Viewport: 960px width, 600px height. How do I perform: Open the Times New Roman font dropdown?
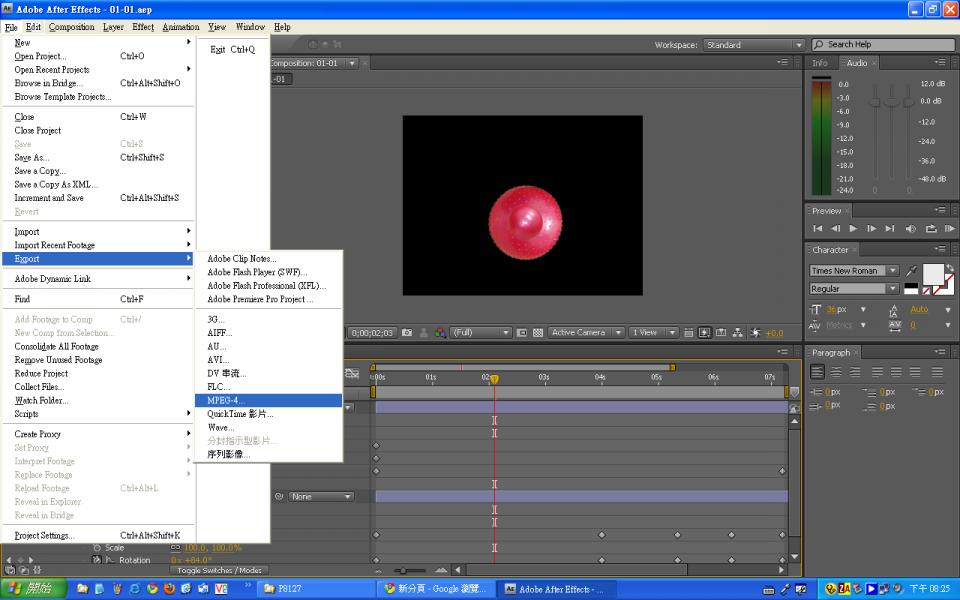892,271
